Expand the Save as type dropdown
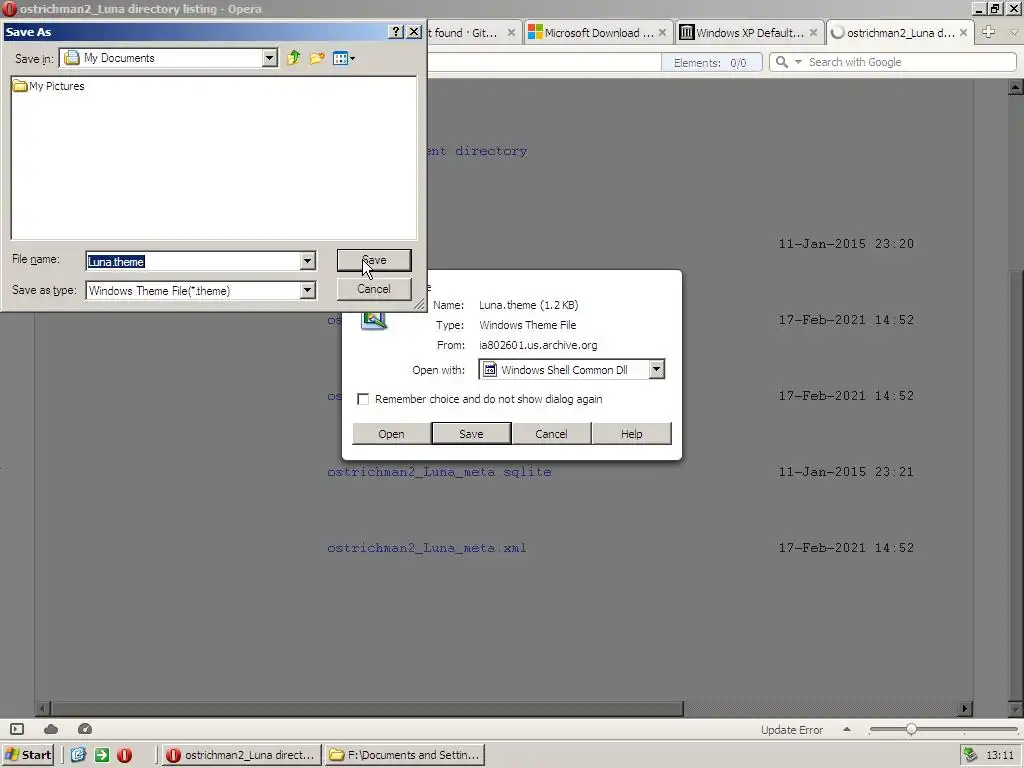The height and width of the screenshot is (768, 1024). pyautogui.click(x=308, y=291)
